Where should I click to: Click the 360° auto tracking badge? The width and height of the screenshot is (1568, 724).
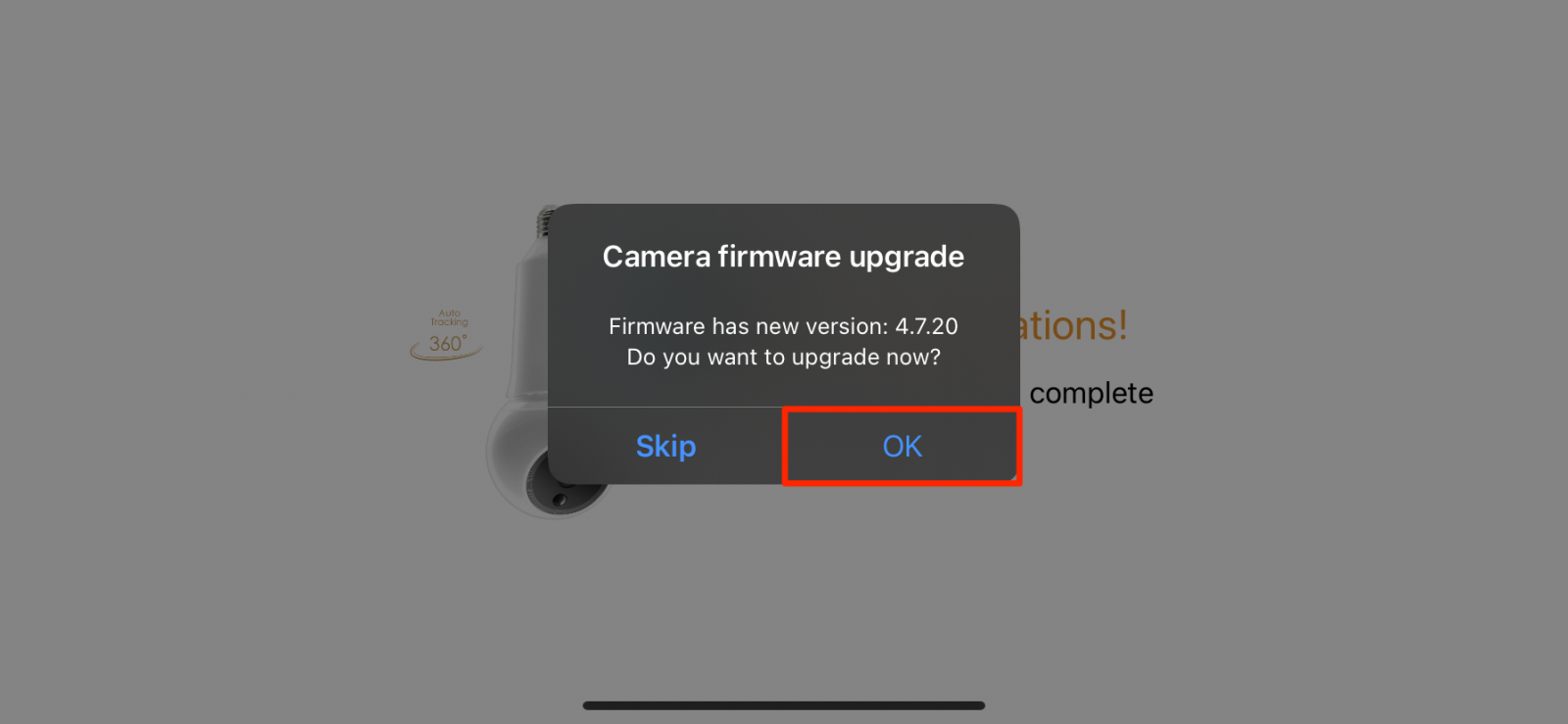447,334
